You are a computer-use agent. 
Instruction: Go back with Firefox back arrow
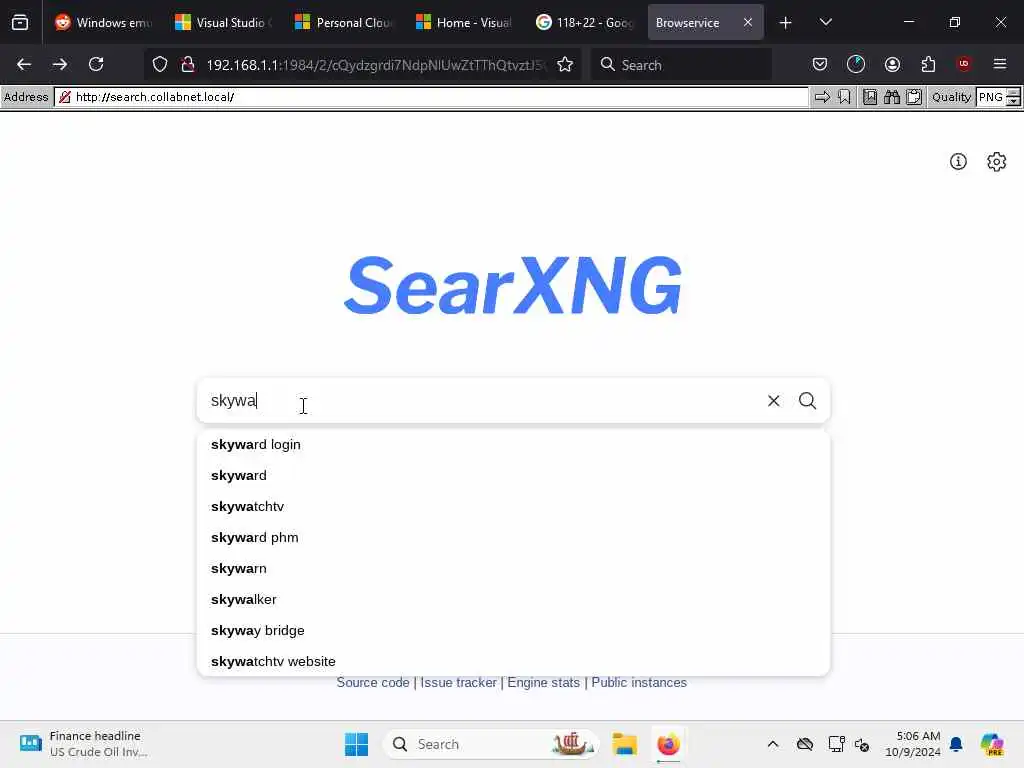click(24, 64)
